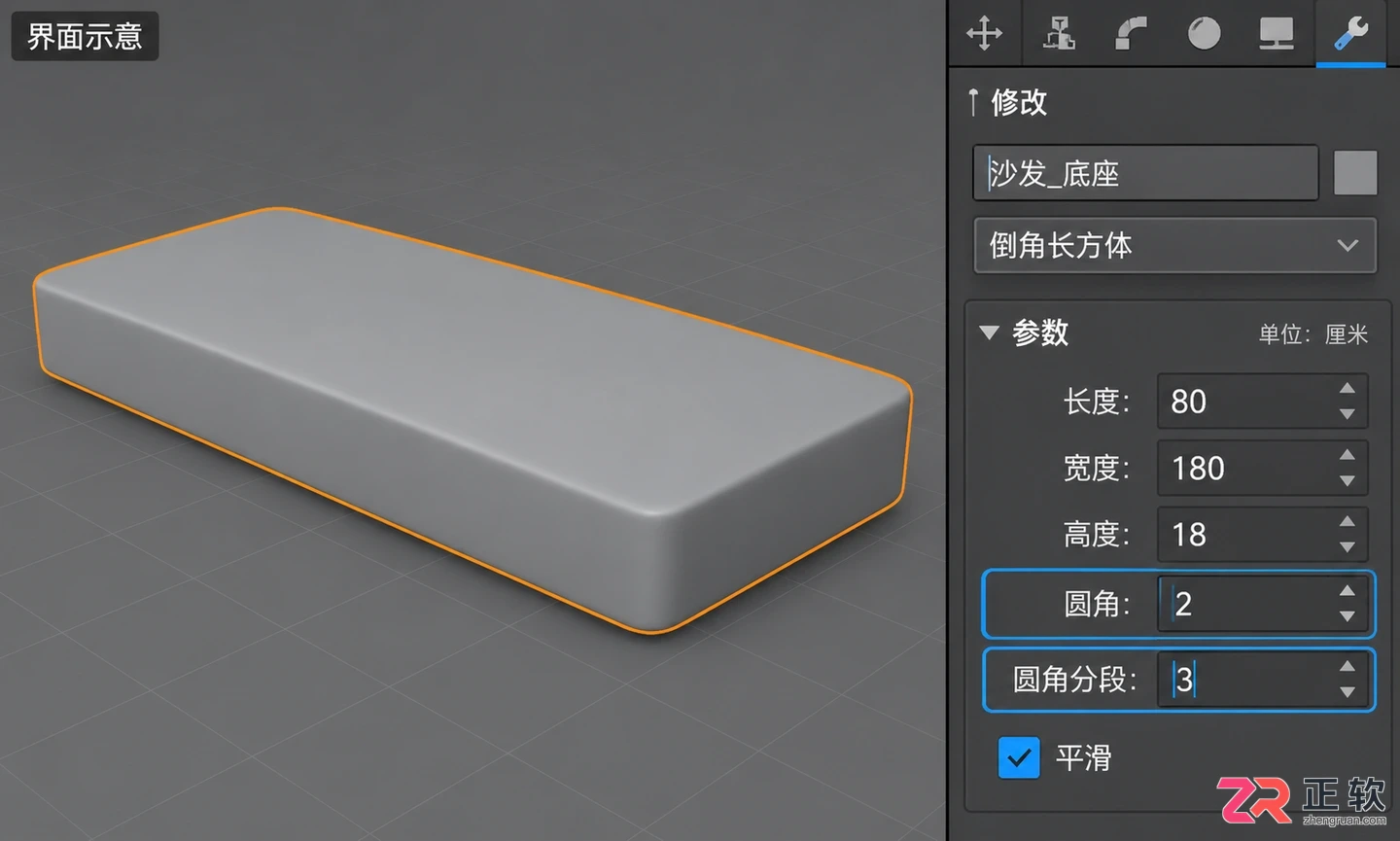Click the 界面示意 viewport label
Screen dimensions: 1400x841
point(85,37)
